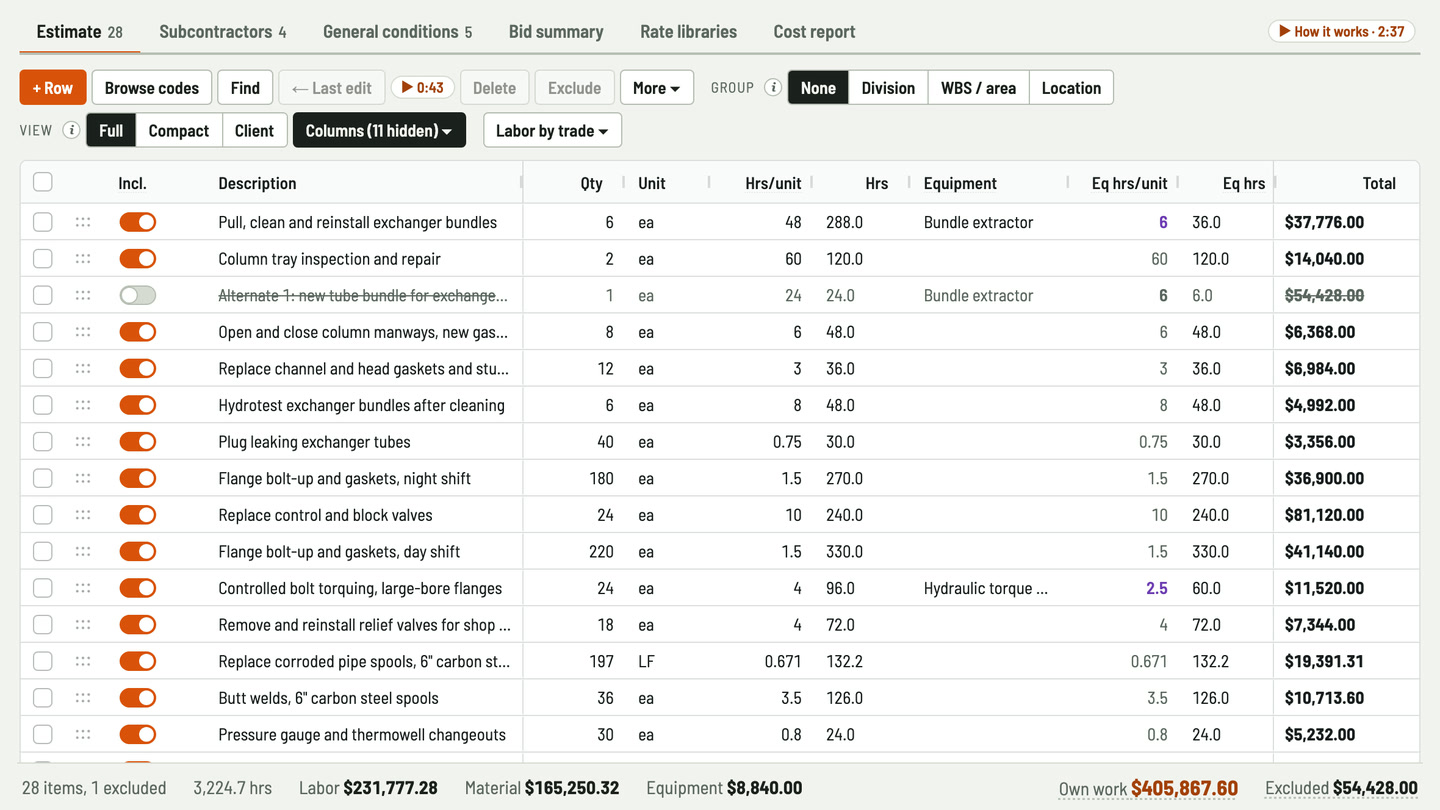Screen dimensions: 1440x810
Task: Click drag handle for Alternate 1 row
Action: [x=83, y=295]
